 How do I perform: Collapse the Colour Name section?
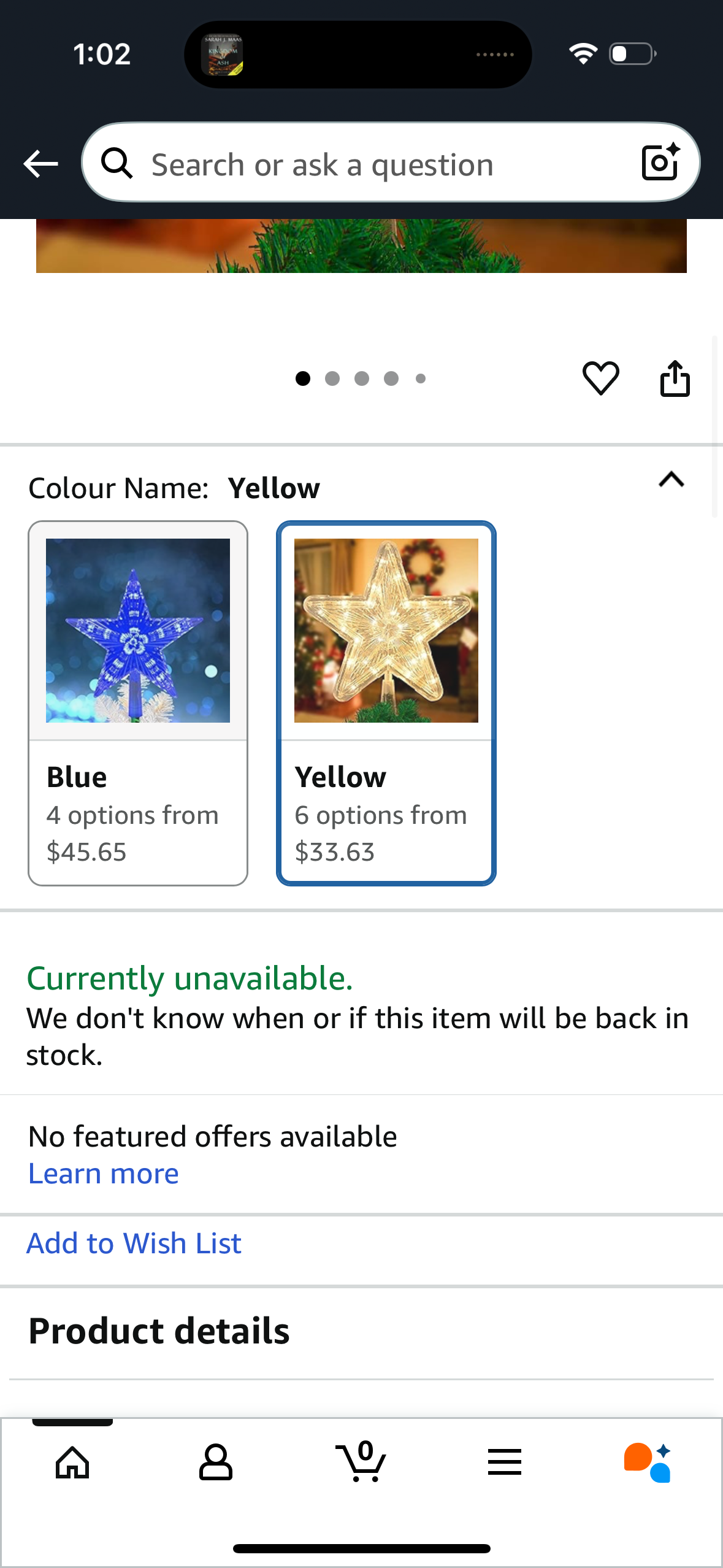pos(671,480)
